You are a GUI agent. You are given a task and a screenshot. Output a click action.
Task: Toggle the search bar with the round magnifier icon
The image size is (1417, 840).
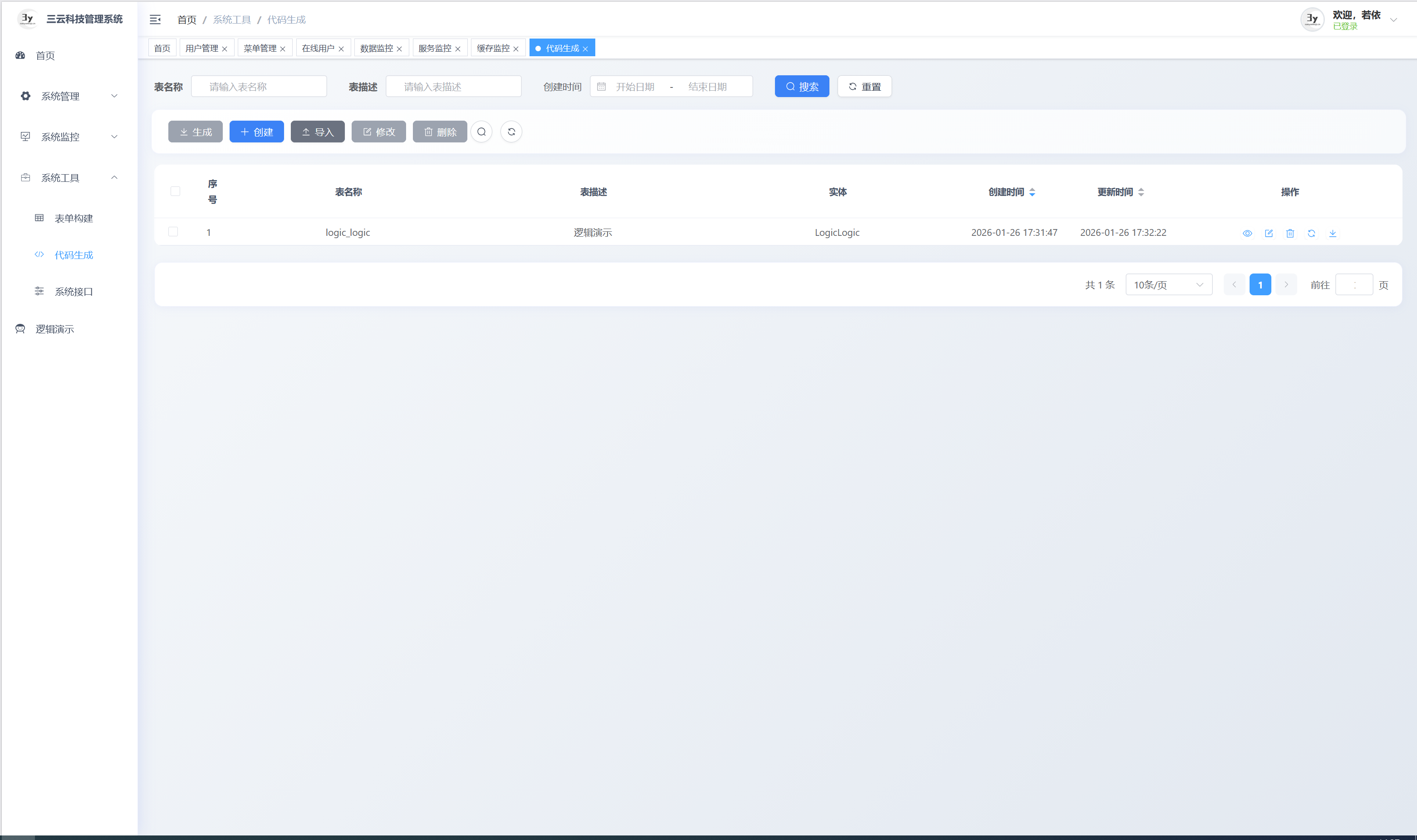[x=482, y=132]
